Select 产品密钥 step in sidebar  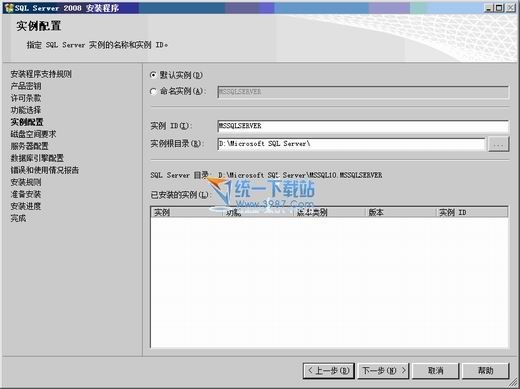point(26,86)
